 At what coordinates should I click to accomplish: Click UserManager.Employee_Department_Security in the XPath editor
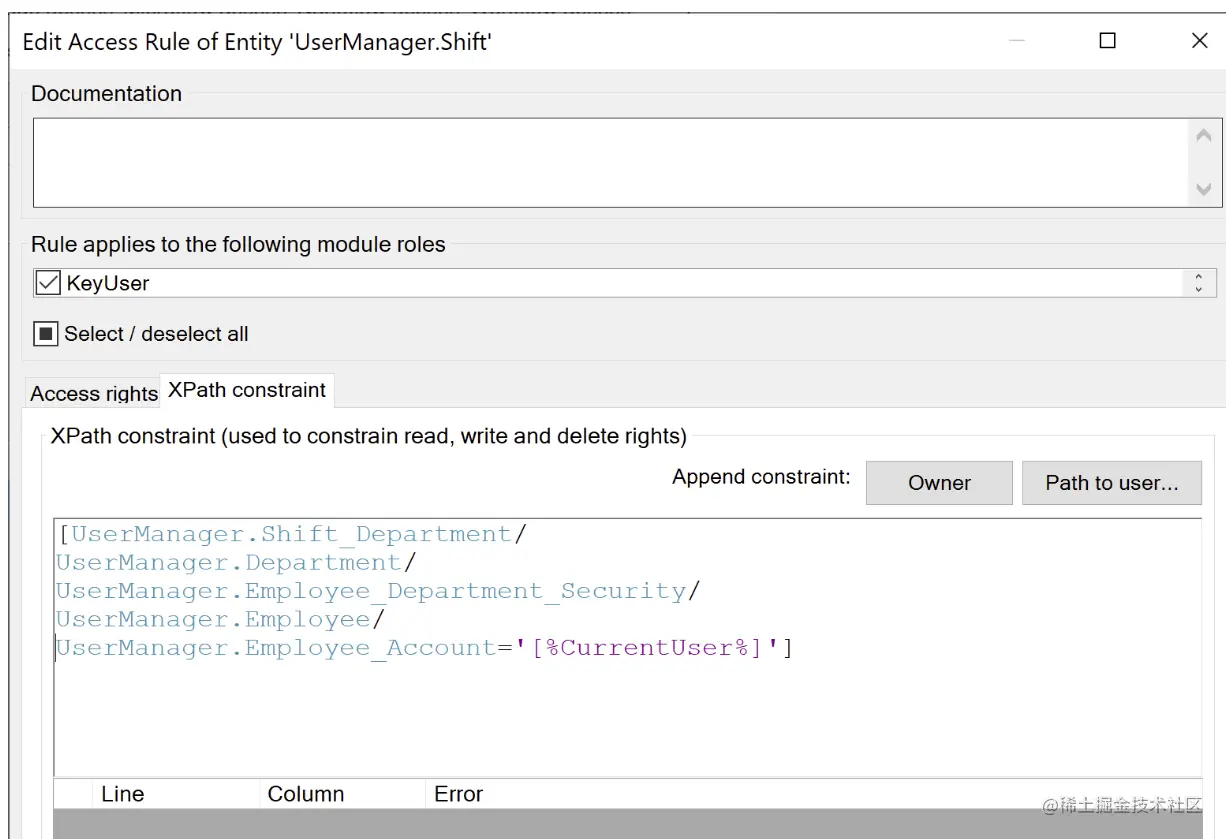coord(371,591)
